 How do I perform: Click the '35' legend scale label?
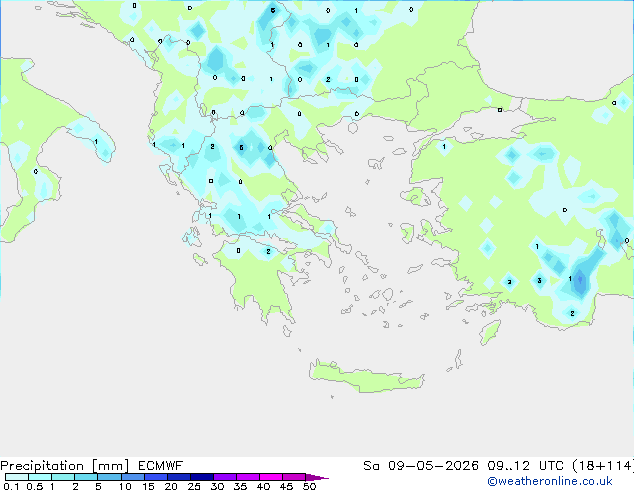[240, 486]
